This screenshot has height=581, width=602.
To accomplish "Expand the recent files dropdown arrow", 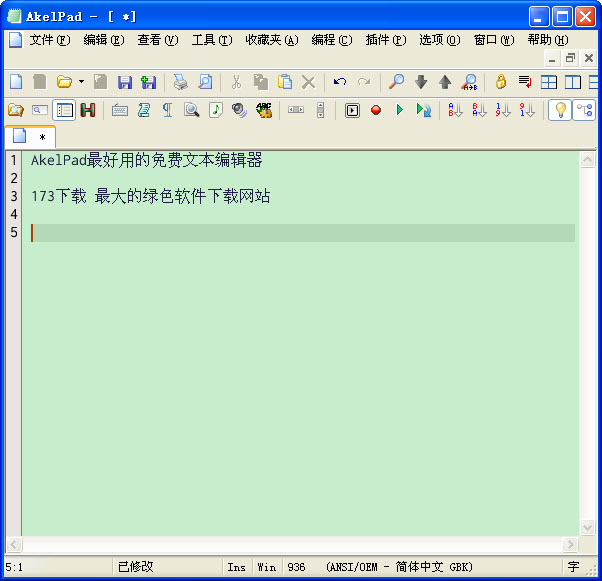I will pyautogui.click(x=81, y=82).
